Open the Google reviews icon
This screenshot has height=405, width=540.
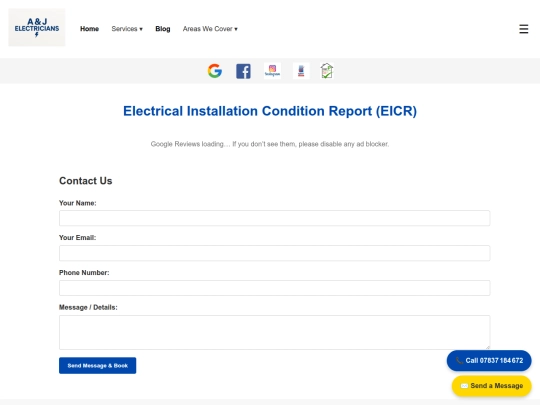(215, 71)
